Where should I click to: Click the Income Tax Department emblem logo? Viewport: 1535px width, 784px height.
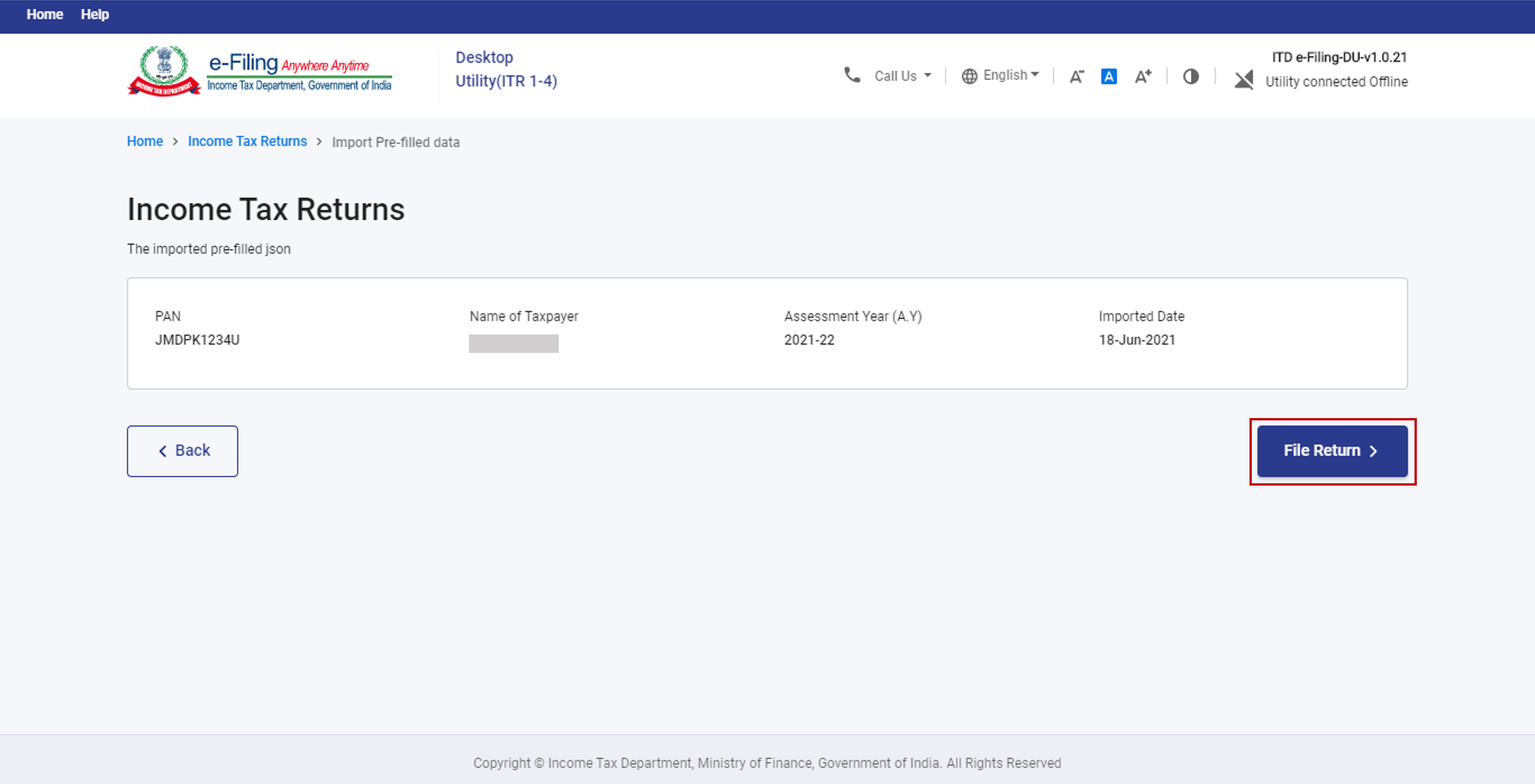(x=163, y=71)
